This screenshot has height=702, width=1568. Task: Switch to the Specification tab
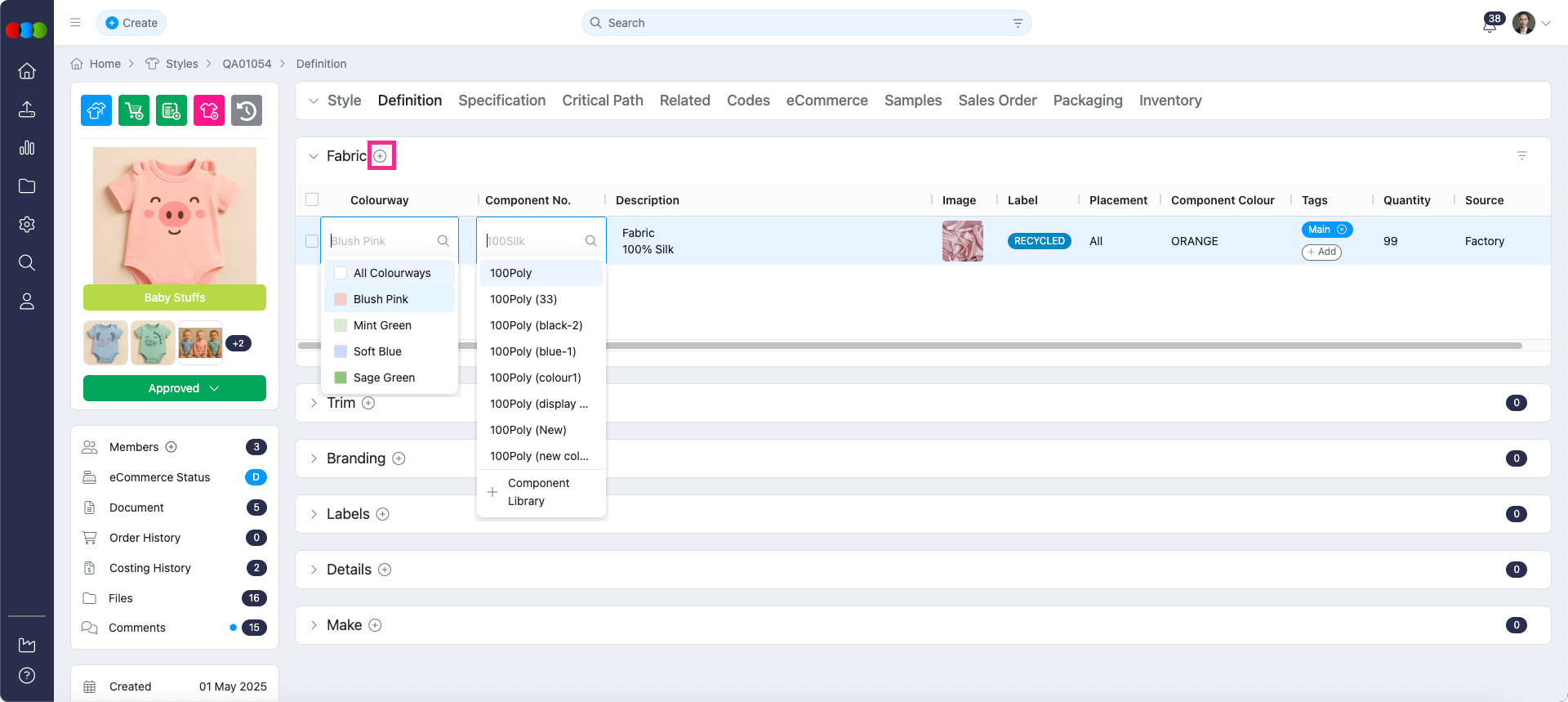tap(501, 101)
